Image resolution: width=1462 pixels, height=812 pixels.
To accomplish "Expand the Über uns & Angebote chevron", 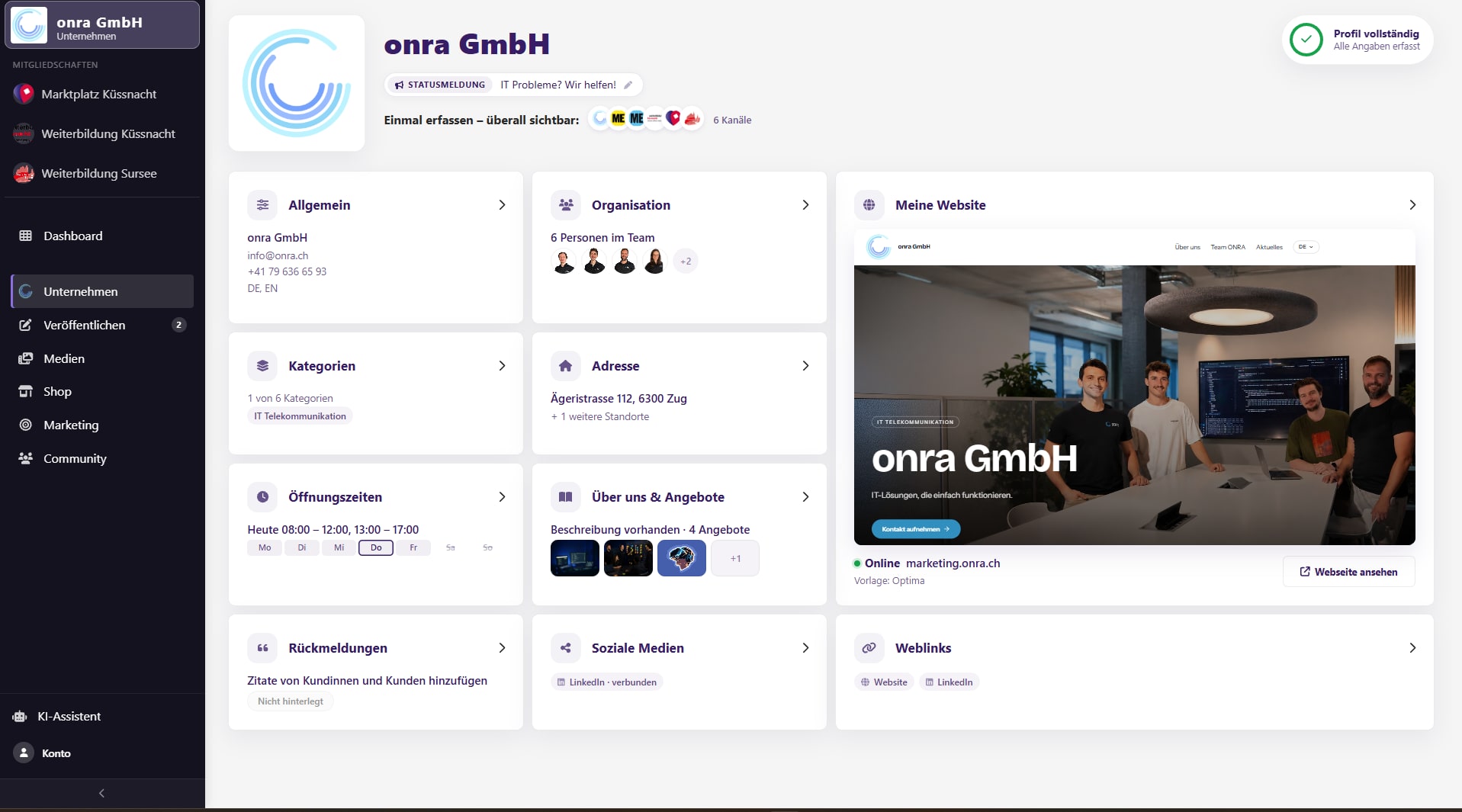I will pos(805,497).
